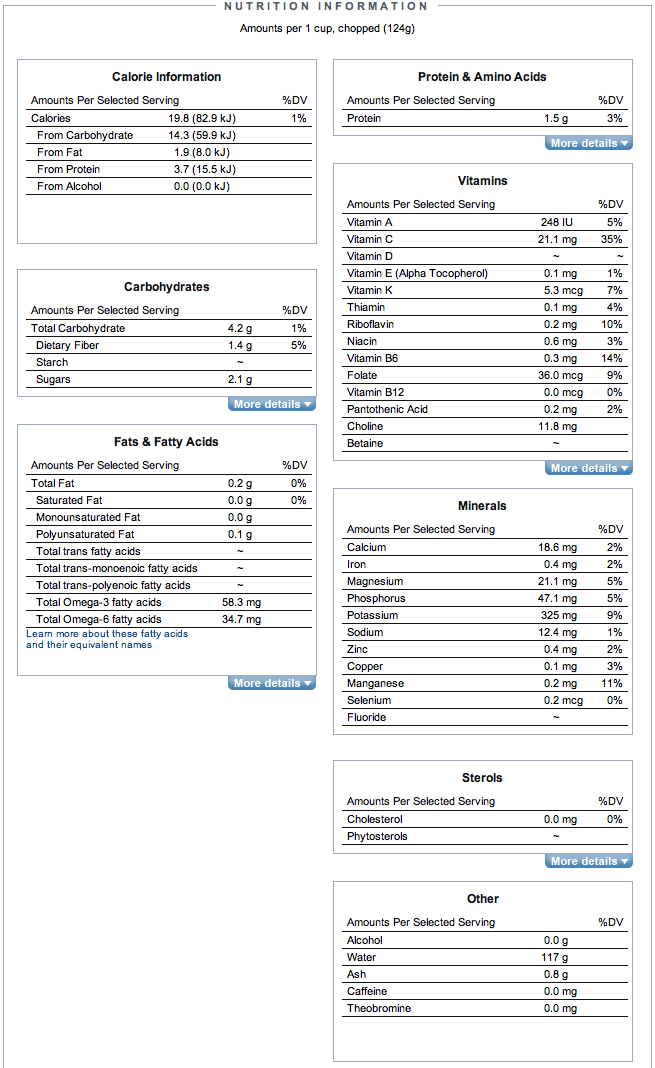Expand More details under Fats & Fatty Acids
The height and width of the screenshot is (1068, 655).
click(x=271, y=683)
